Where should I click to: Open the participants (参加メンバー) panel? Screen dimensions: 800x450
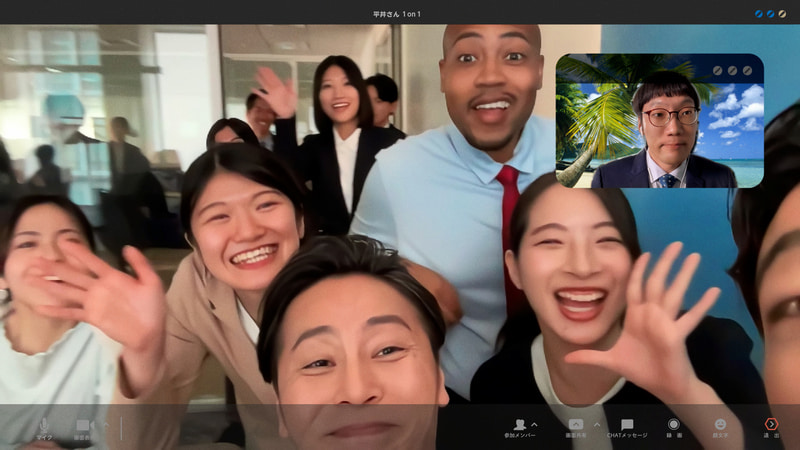tap(520, 425)
